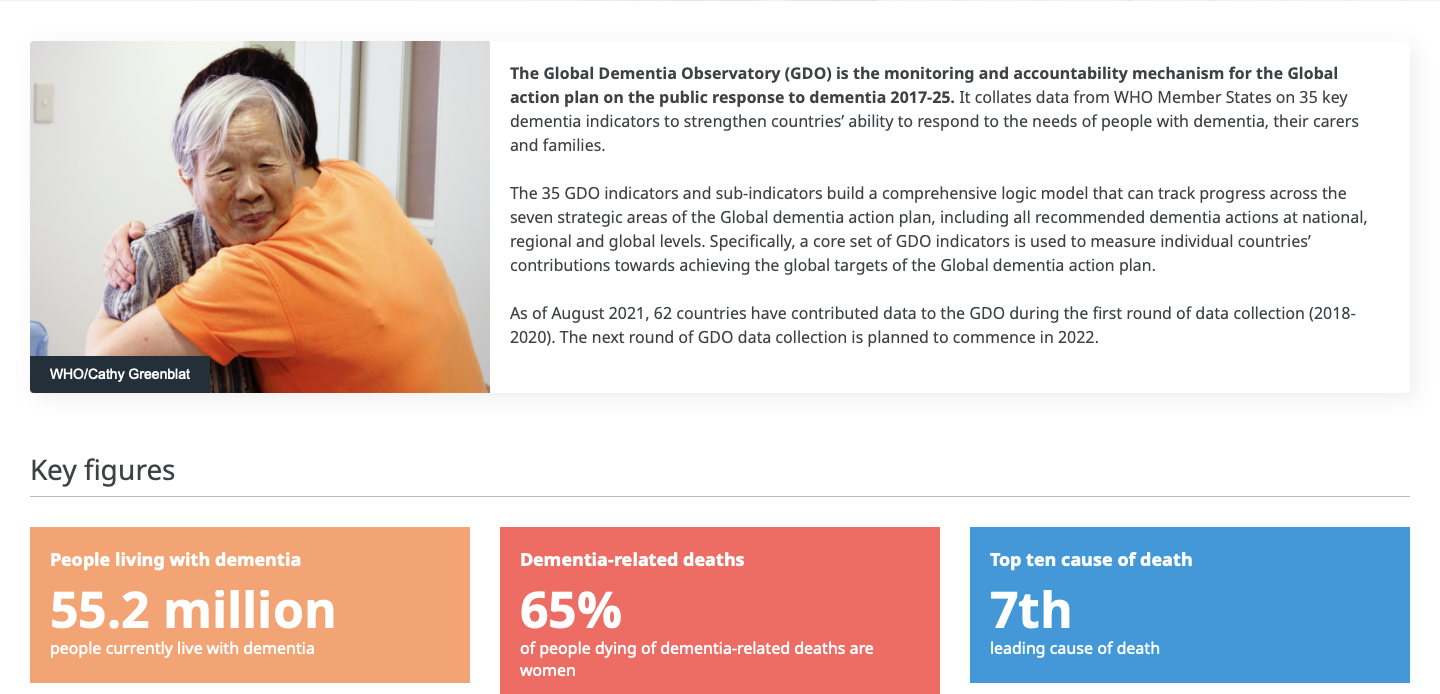Click the "7th" ranking figure
Screen dimensions: 1440x694
pyautogui.click(x=1030, y=609)
